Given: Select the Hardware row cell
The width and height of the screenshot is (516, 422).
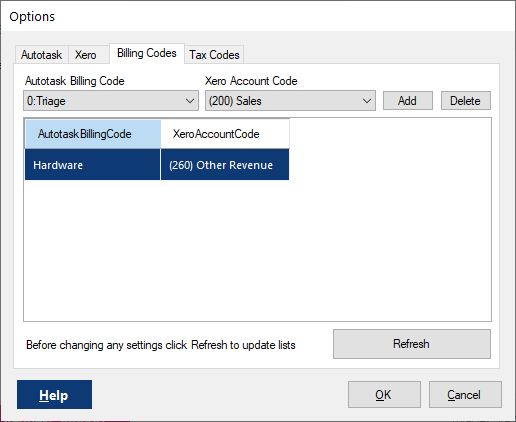Looking at the screenshot, I should [93, 165].
